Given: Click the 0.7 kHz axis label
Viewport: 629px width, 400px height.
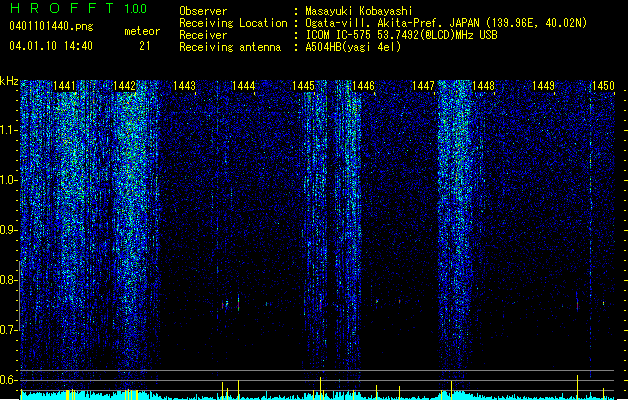Looking at the screenshot, I should (x=9, y=330).
